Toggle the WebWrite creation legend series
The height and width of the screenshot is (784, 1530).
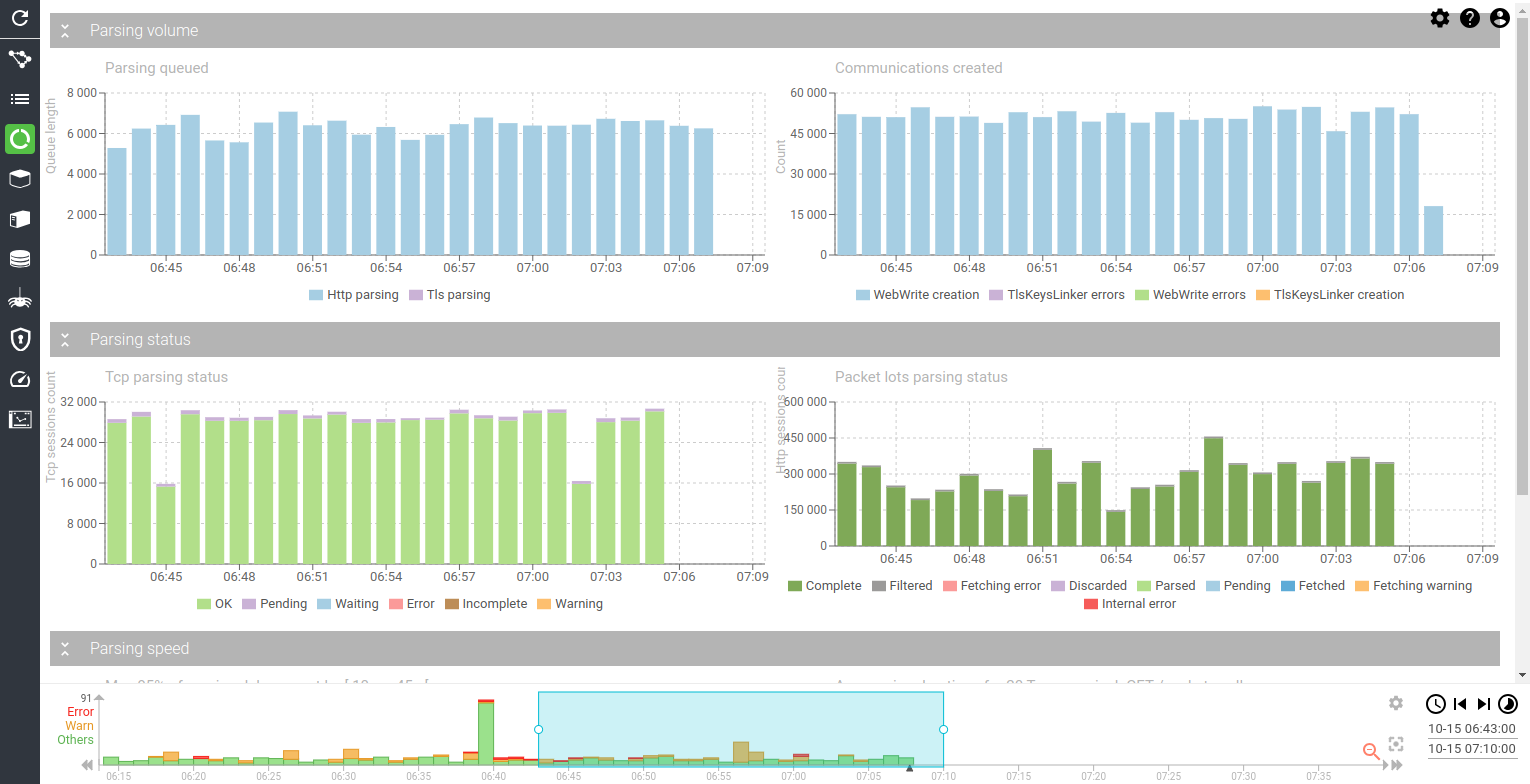(x=917, y=295)
